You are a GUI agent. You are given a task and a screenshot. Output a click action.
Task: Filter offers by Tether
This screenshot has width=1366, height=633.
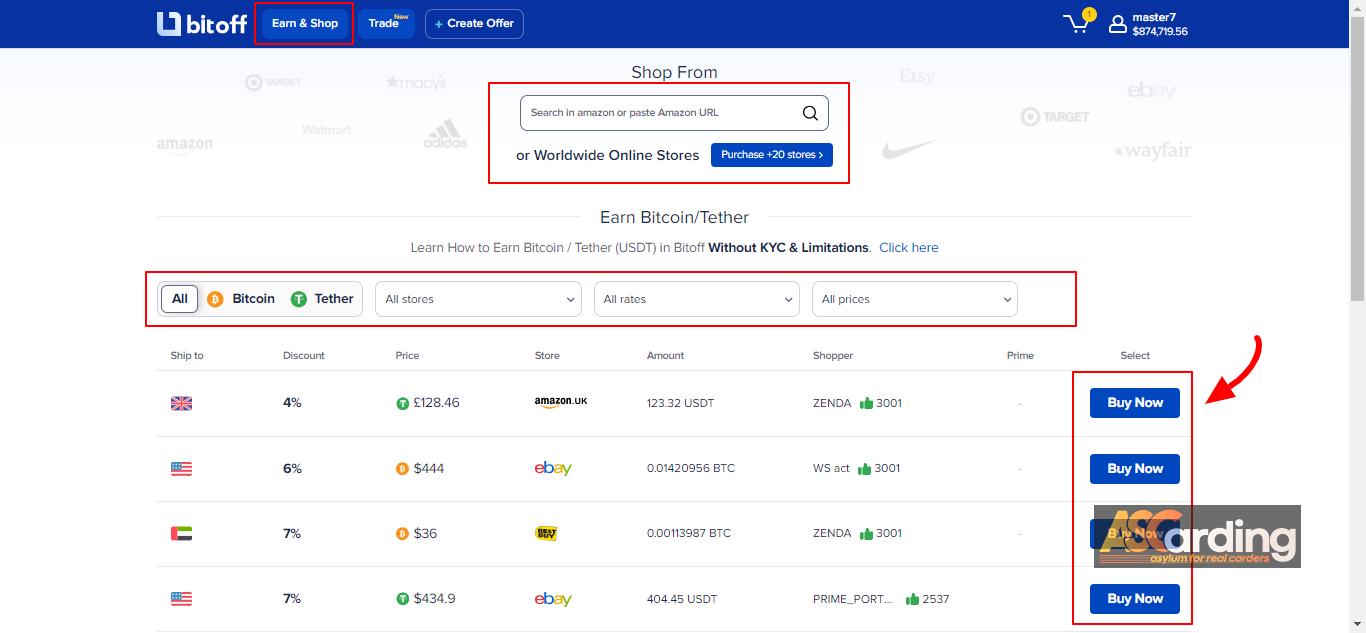[x=322, y=299]
